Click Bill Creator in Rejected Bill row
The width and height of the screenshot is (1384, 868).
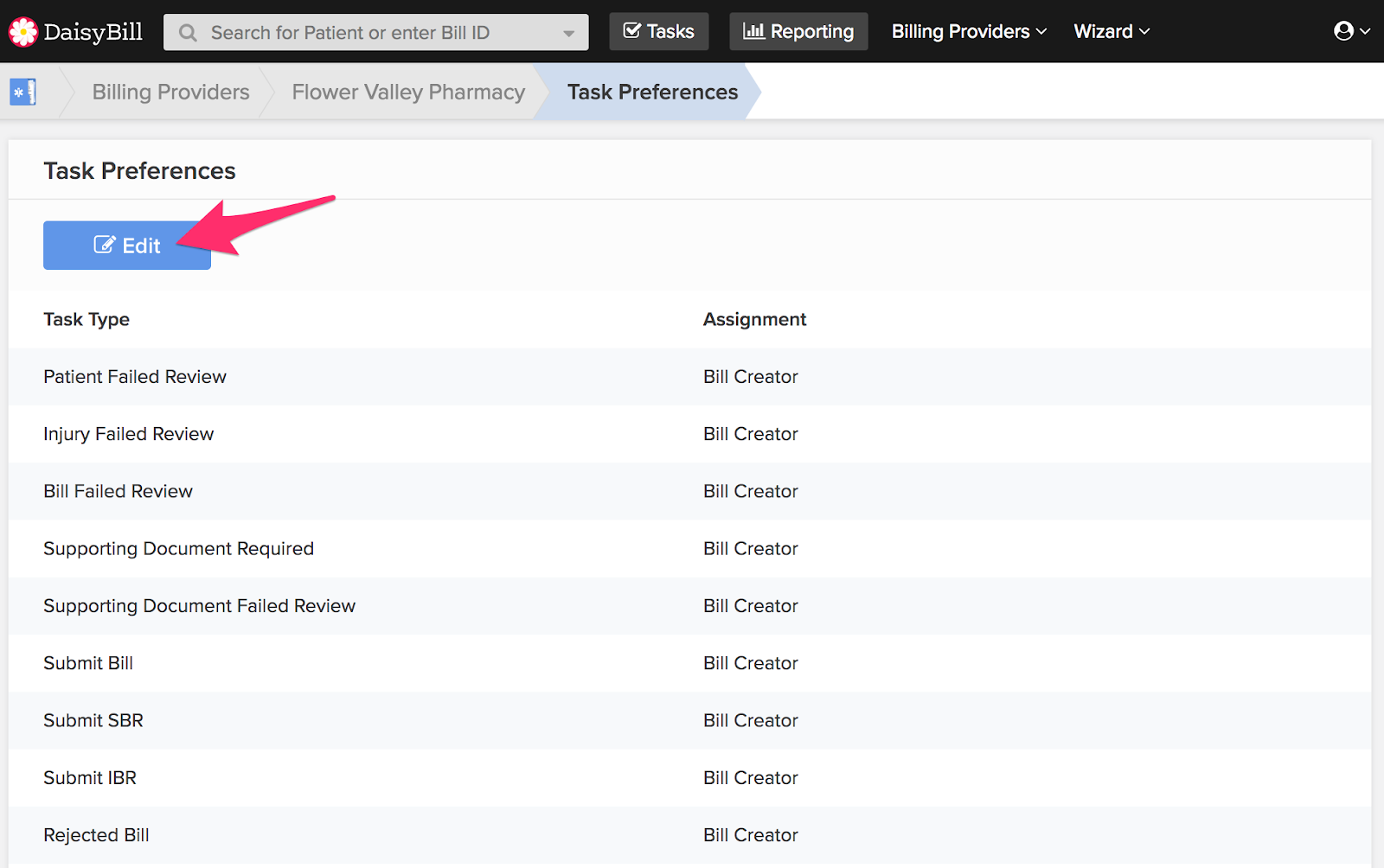[751, 835]
